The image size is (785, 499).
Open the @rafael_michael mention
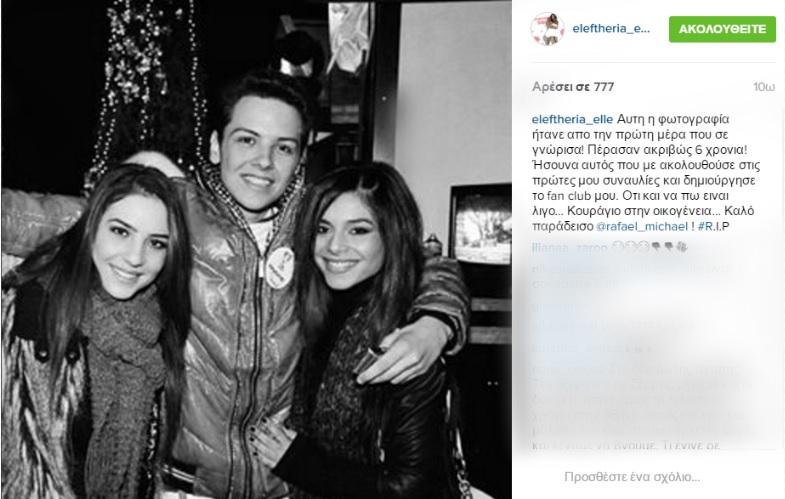642,226
